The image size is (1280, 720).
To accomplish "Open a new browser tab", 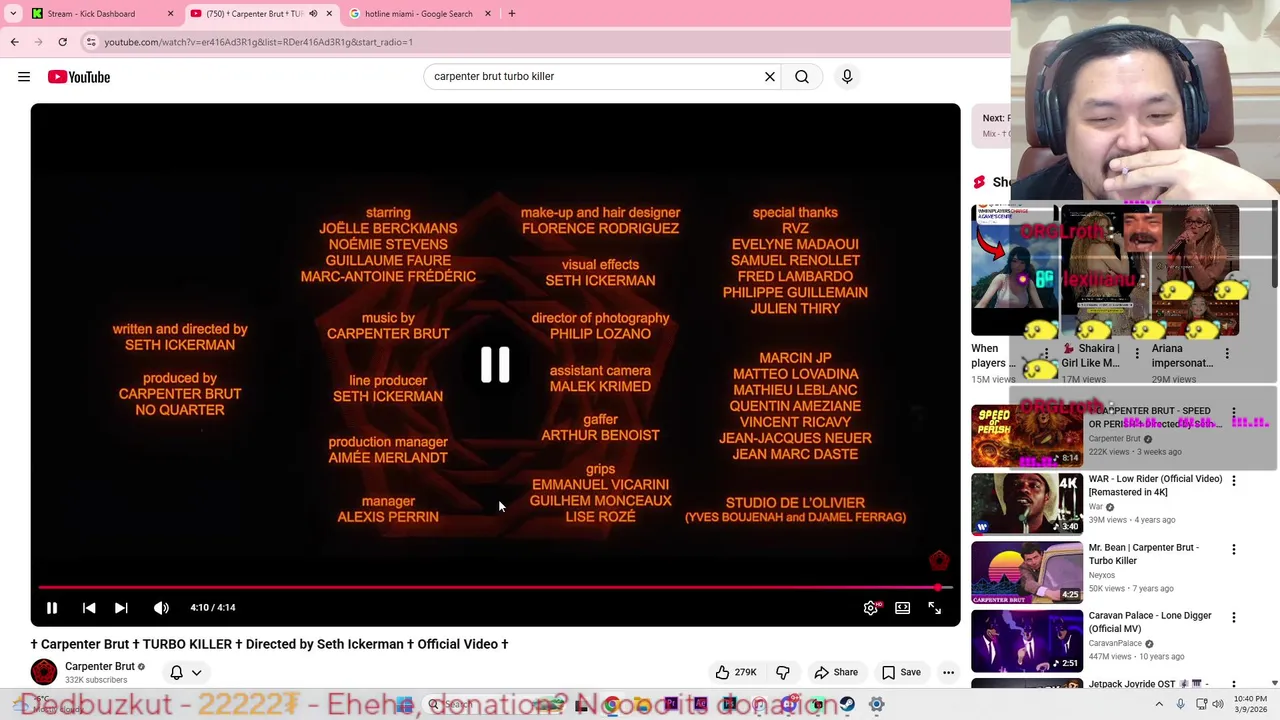I will point(512,14).
